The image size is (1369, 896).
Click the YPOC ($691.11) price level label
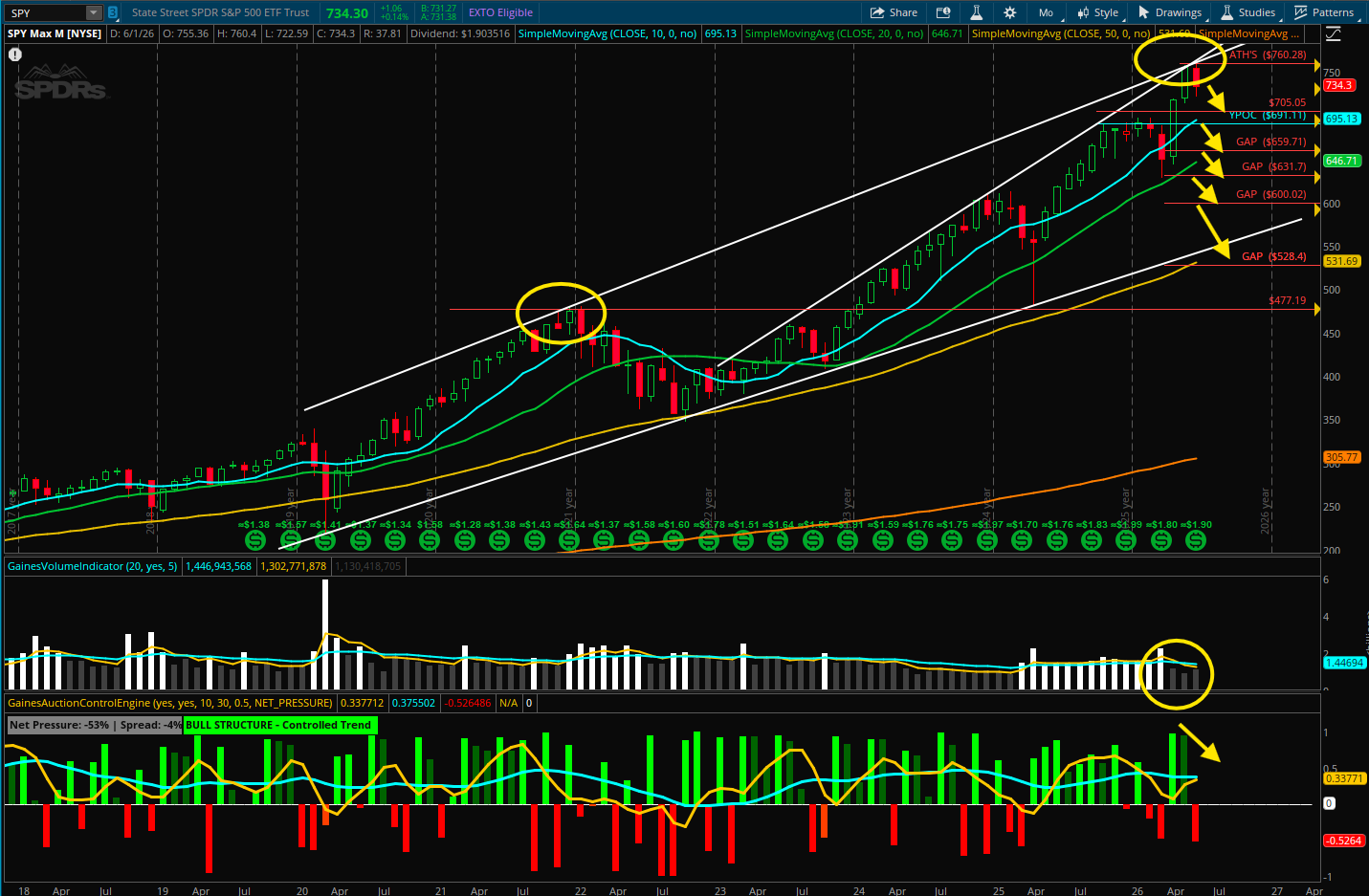pos(1268,115)
